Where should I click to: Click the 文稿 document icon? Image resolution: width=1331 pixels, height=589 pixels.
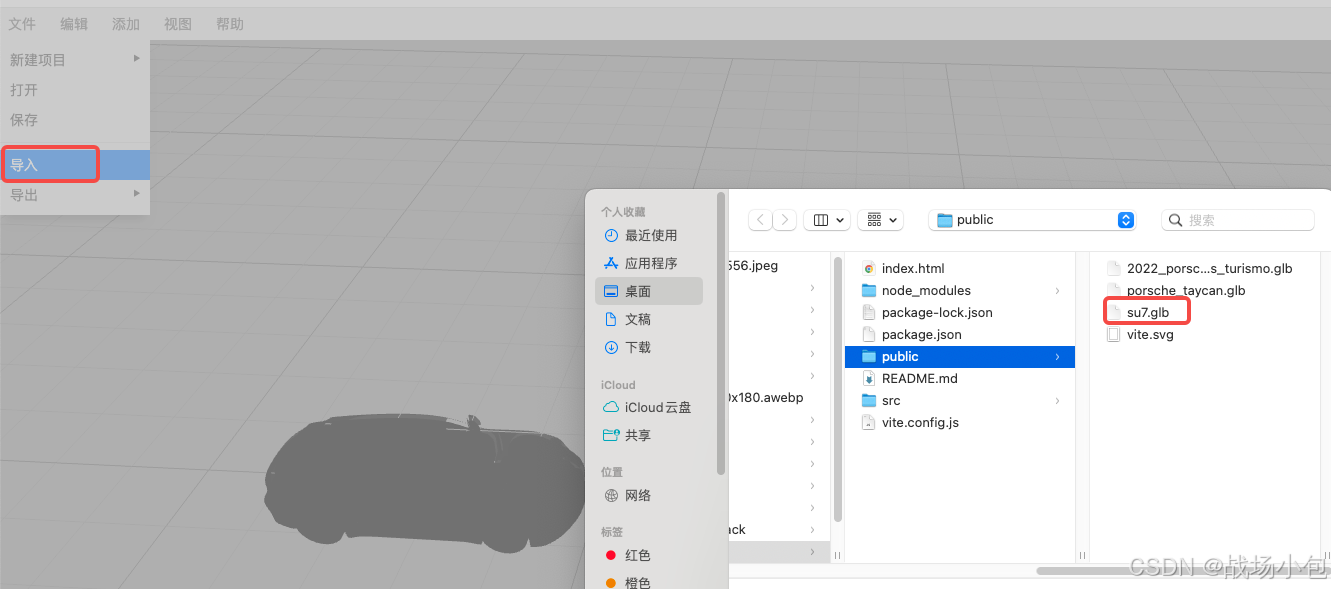(x=612, y=319)
